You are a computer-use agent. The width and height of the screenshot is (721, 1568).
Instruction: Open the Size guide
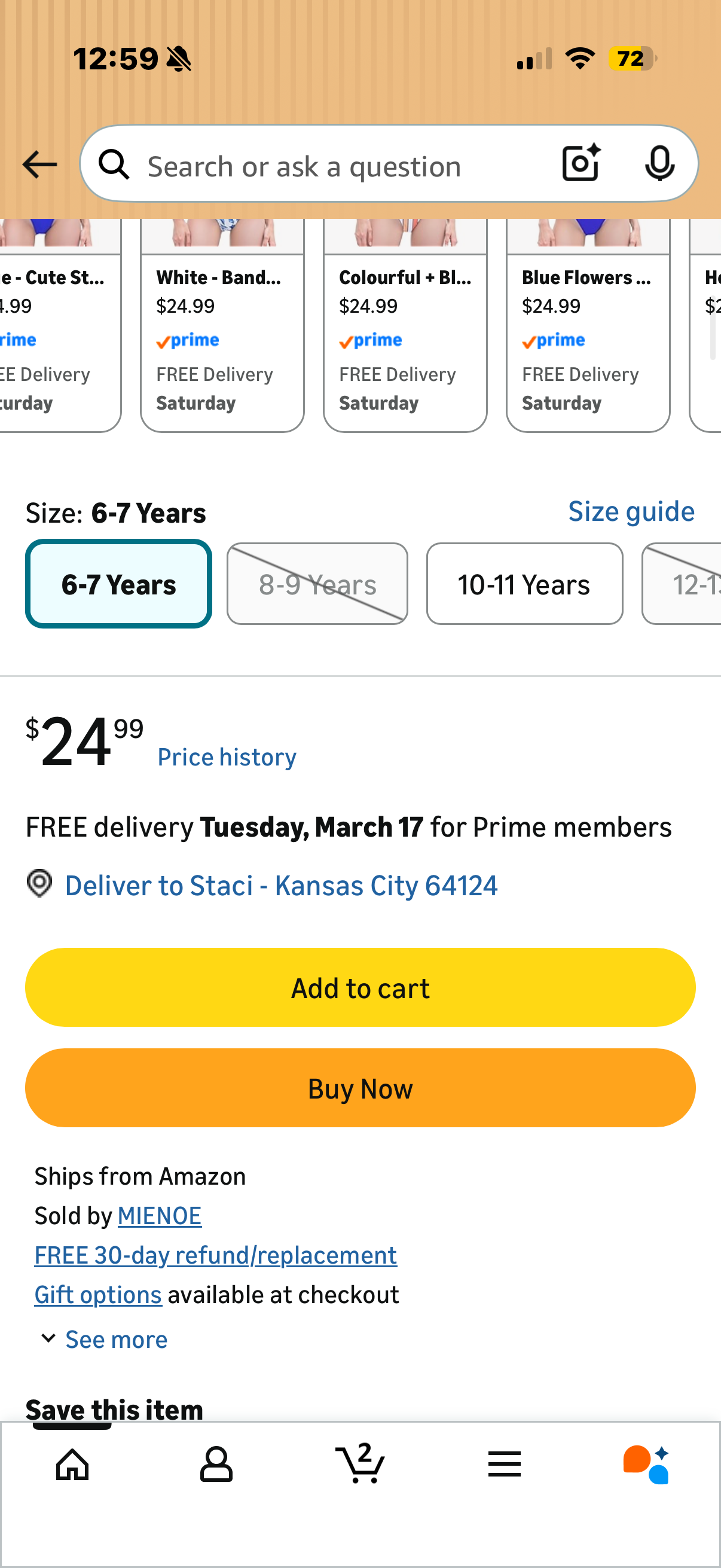point(631,511)
